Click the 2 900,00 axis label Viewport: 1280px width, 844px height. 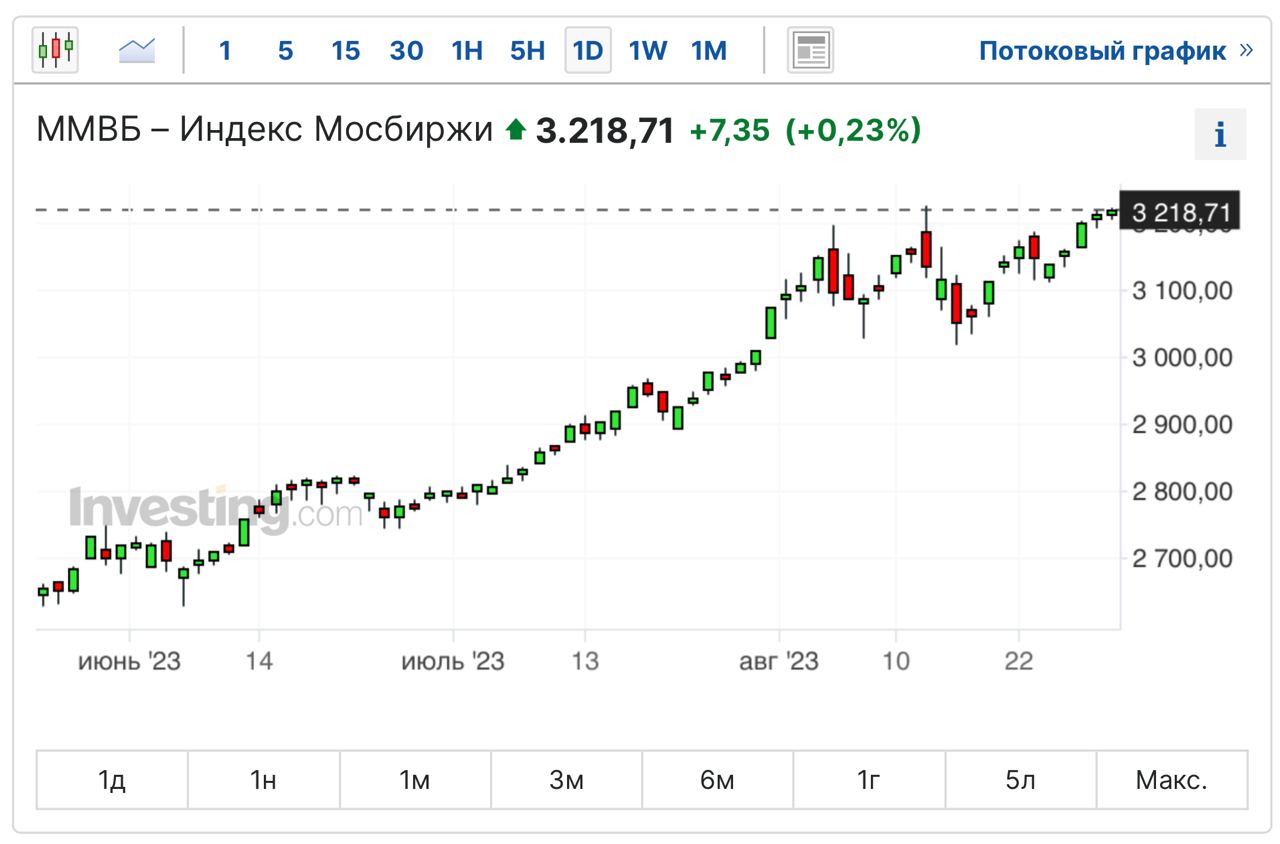click(1181, 425)
